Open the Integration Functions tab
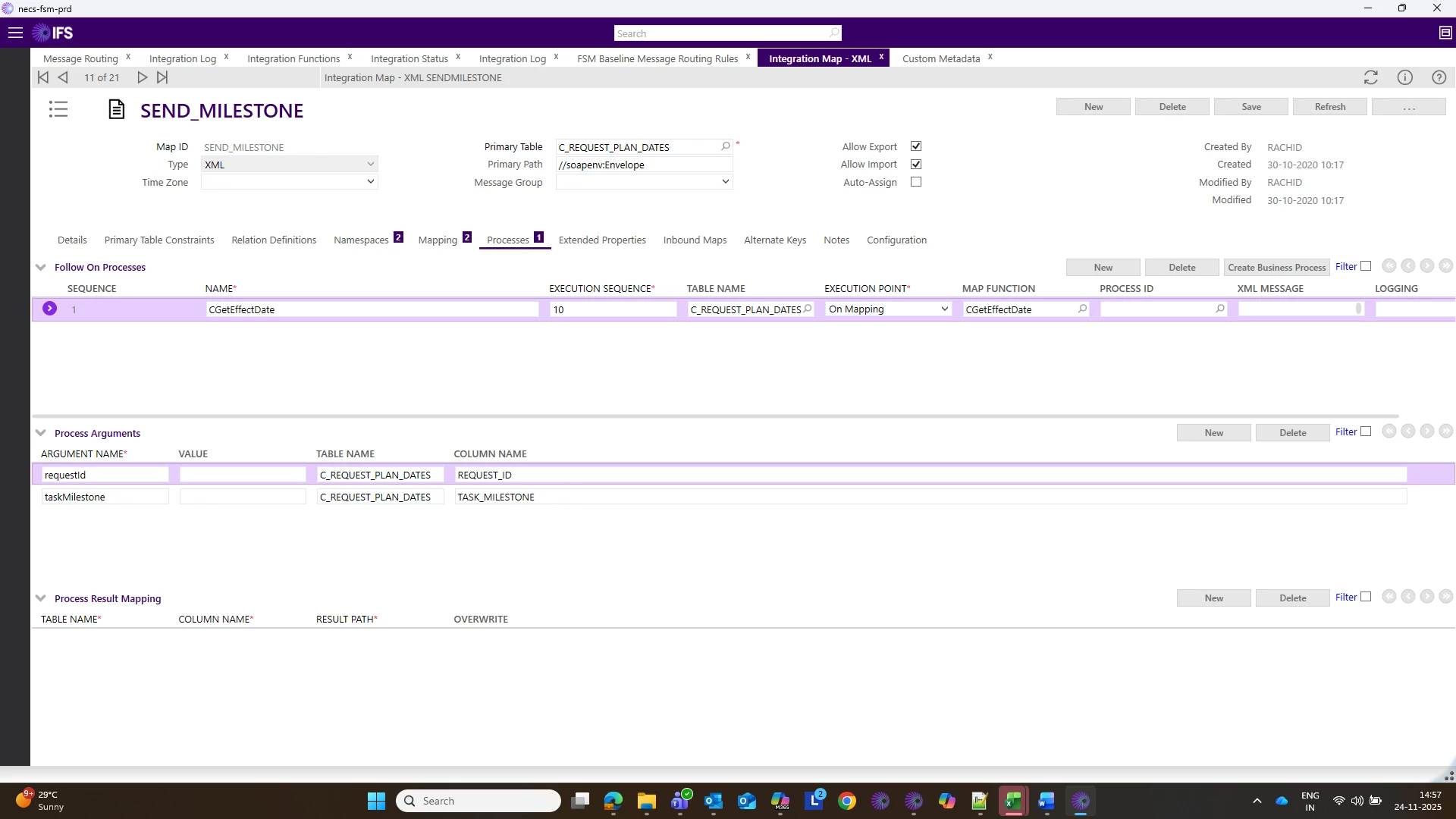This screenshot has width=1456, height=819. tap(293, 58)
